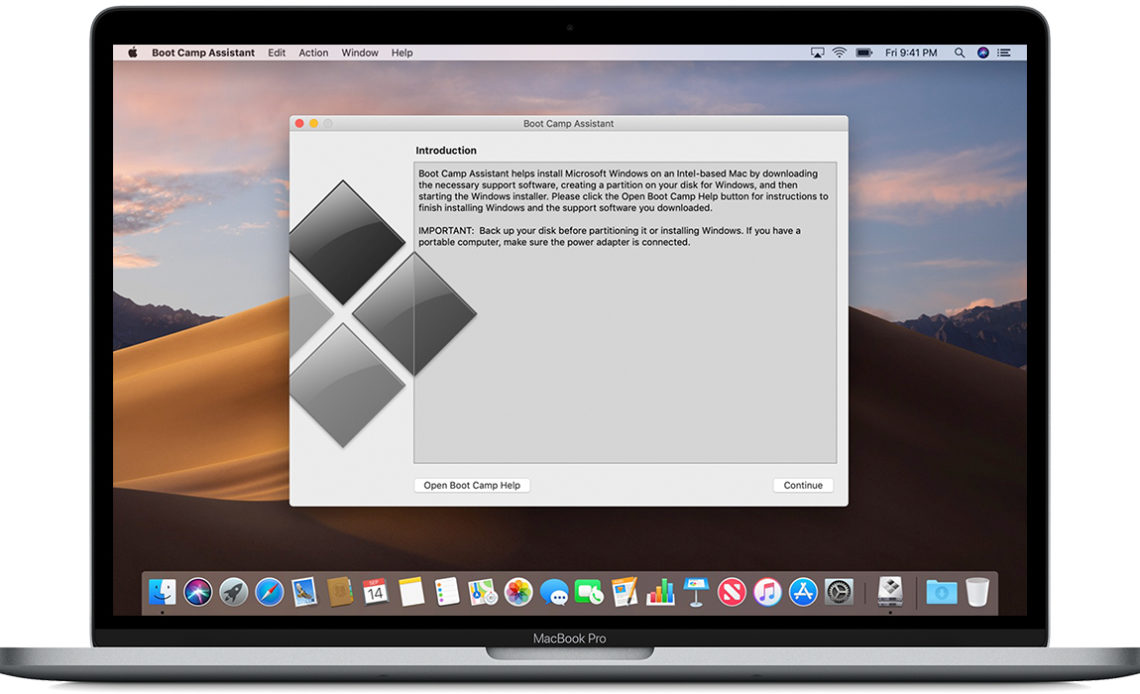Viewport: 1140px width, 694px height.
Task: Open Photos flower icon in Dock
Action: (x=518, y=592)
